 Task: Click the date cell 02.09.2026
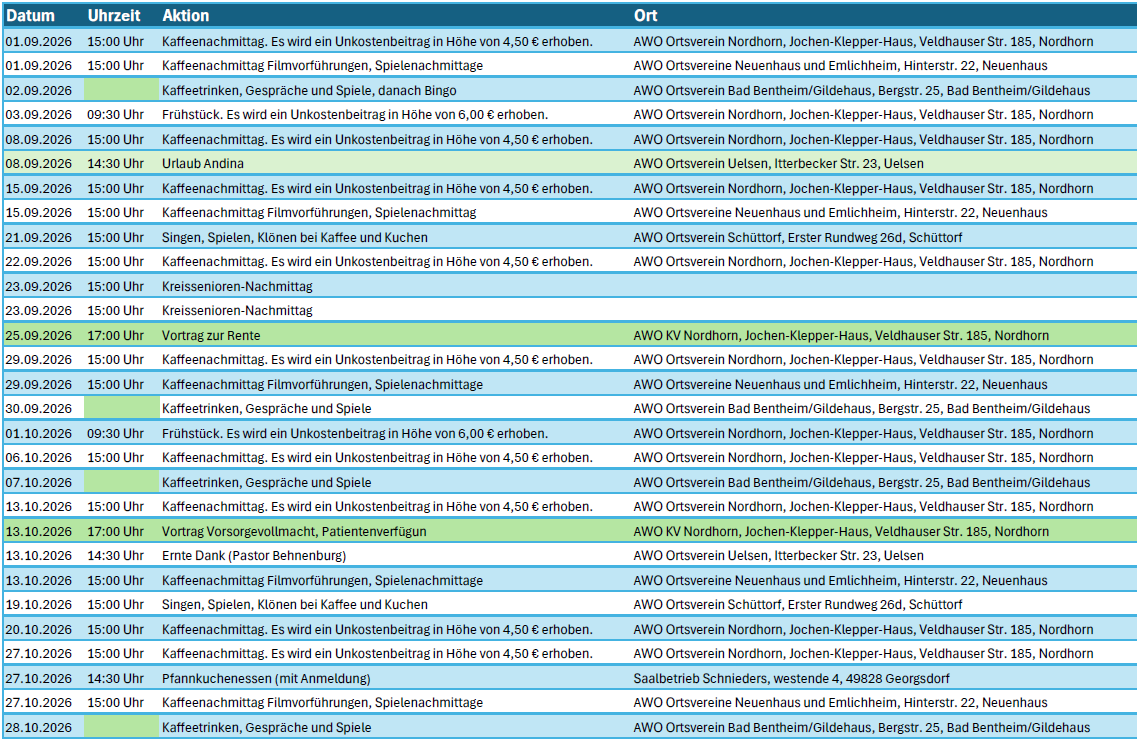tap(39, 90)
